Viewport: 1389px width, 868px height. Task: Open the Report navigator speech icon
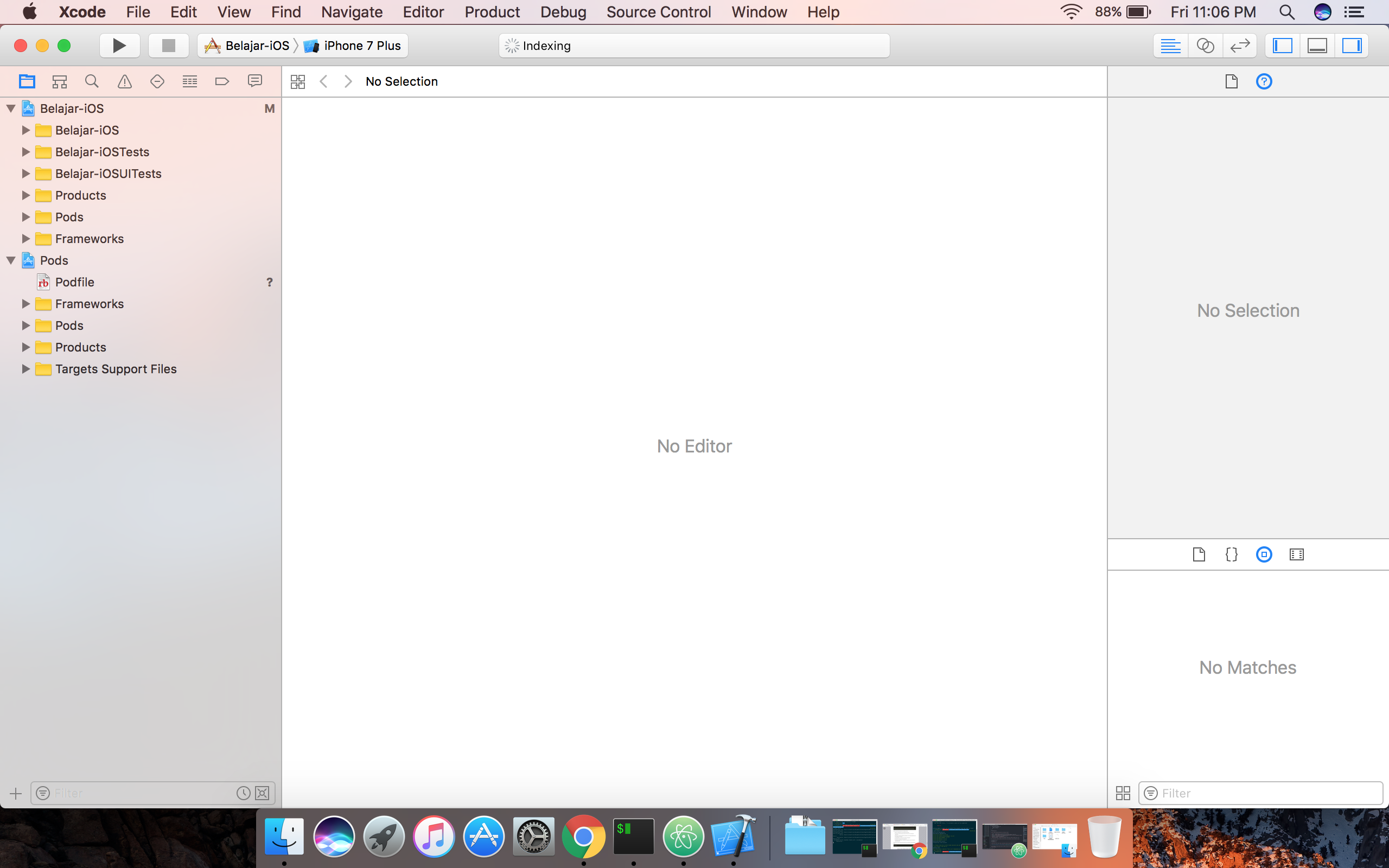[255, 81]
